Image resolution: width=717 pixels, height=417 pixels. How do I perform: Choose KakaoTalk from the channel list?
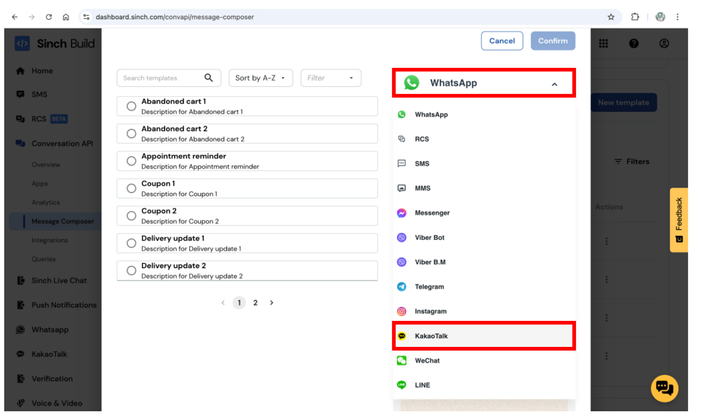[483, 336]
